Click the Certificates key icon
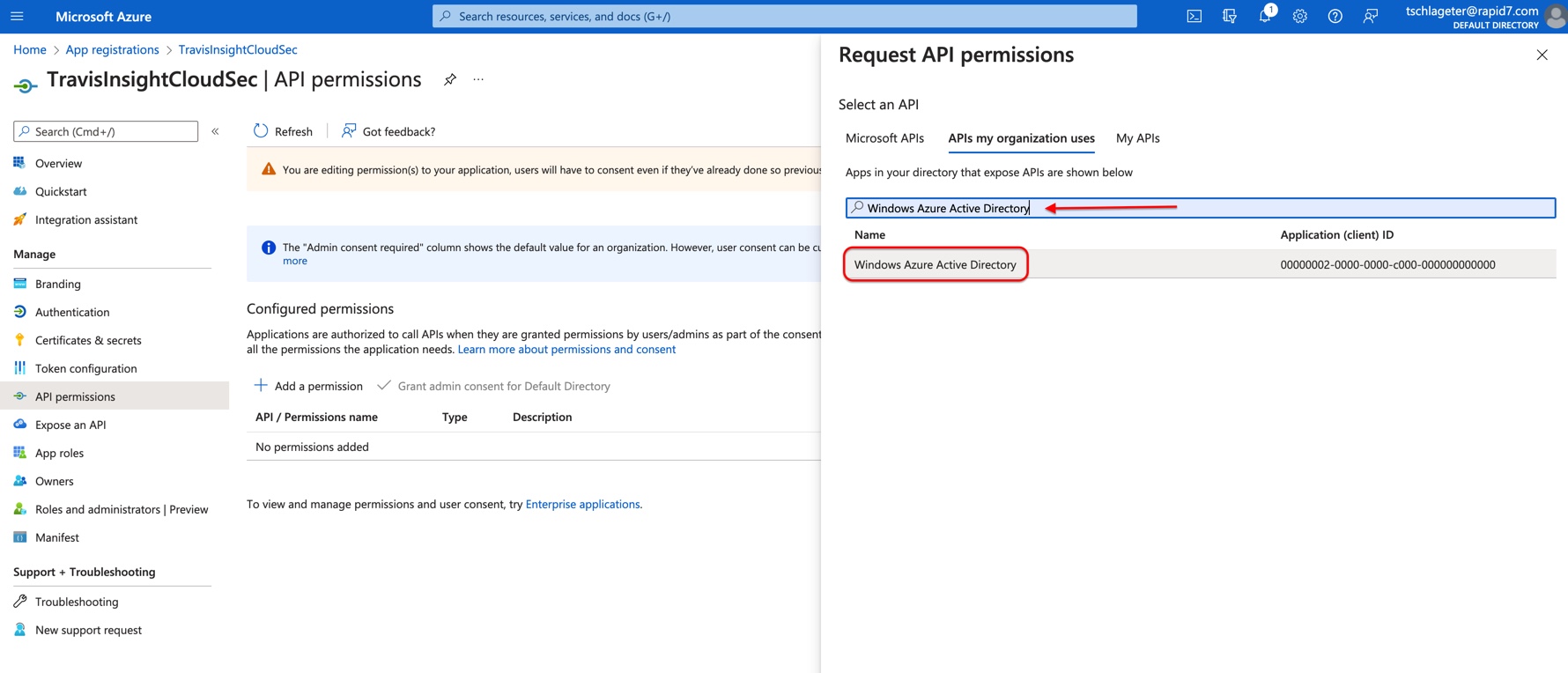Image resolution: width=1568 pixels, height=673 pixels. (19, 340)
